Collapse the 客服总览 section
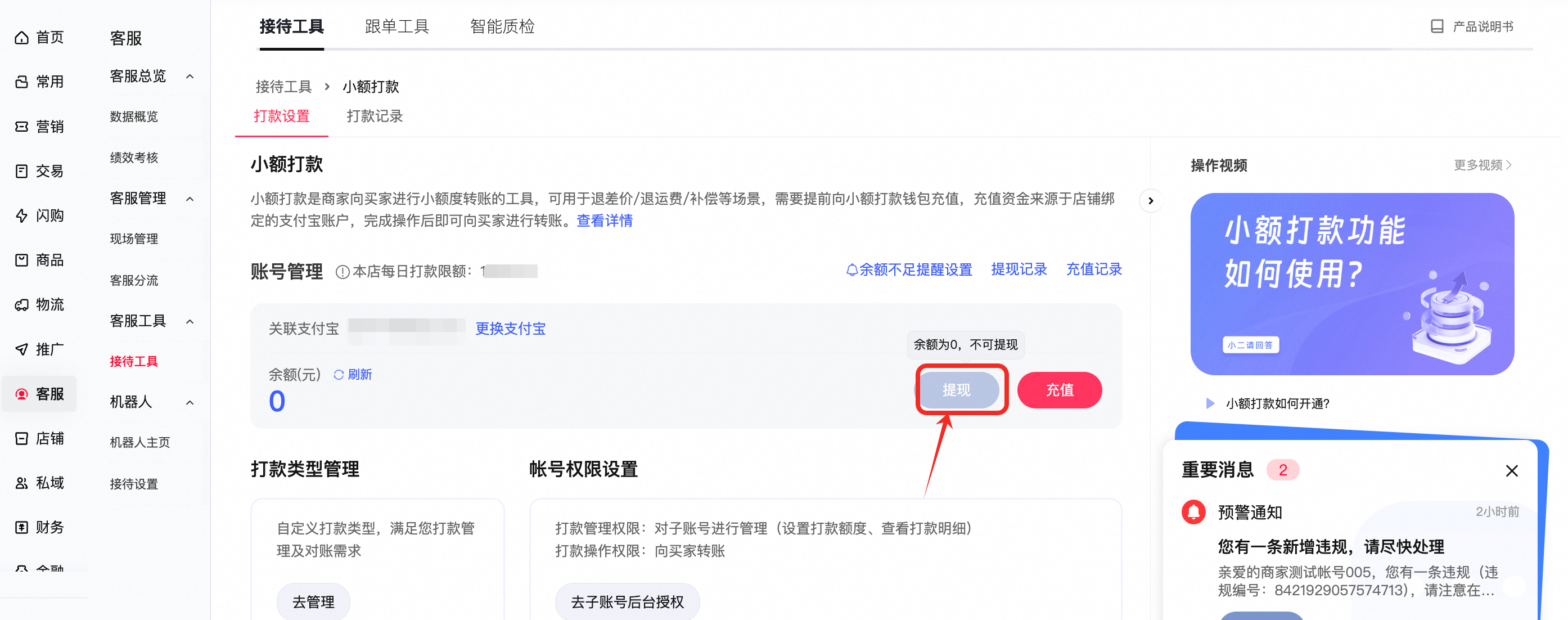The height and width of the screenshot is (620, 1568). pyautogui.click(x=190, y=77)
